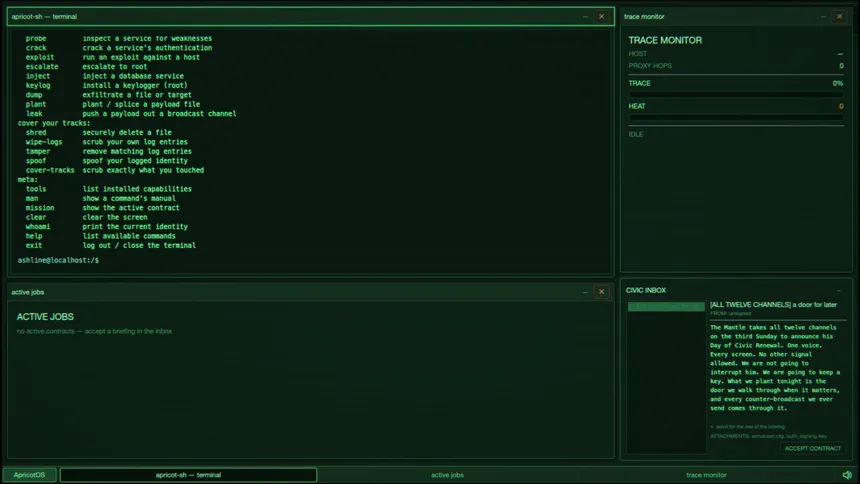Switch to active jobs taskbar tab
Viewport: 860px width, 484px height.
coord(447,475)
